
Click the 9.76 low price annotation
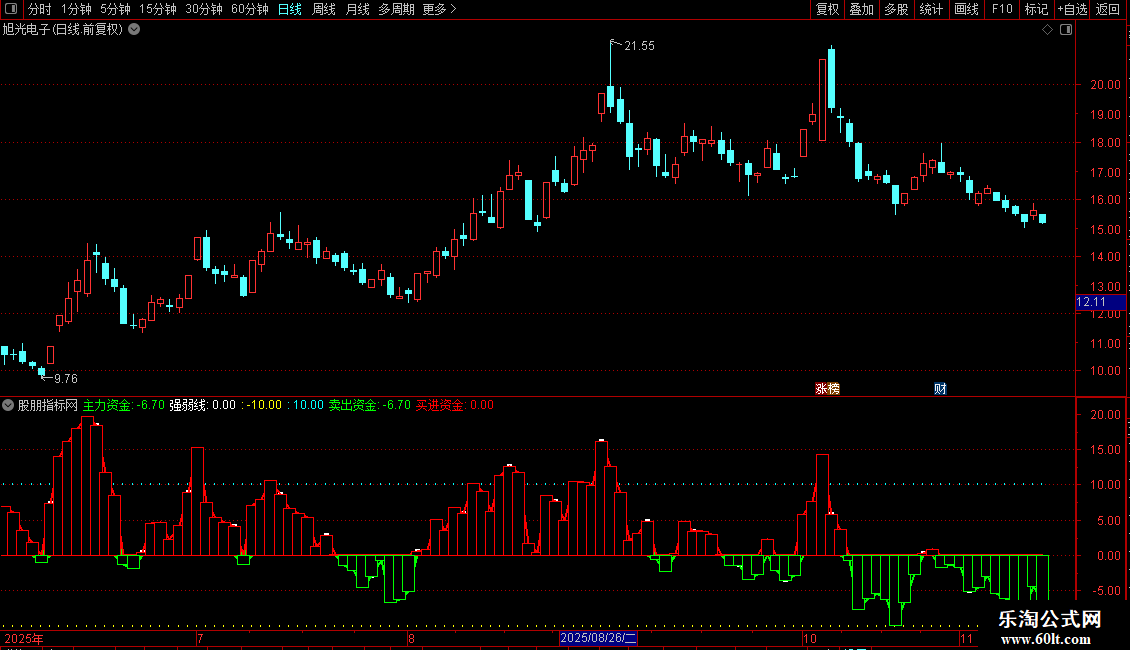[x=66, y=378]
